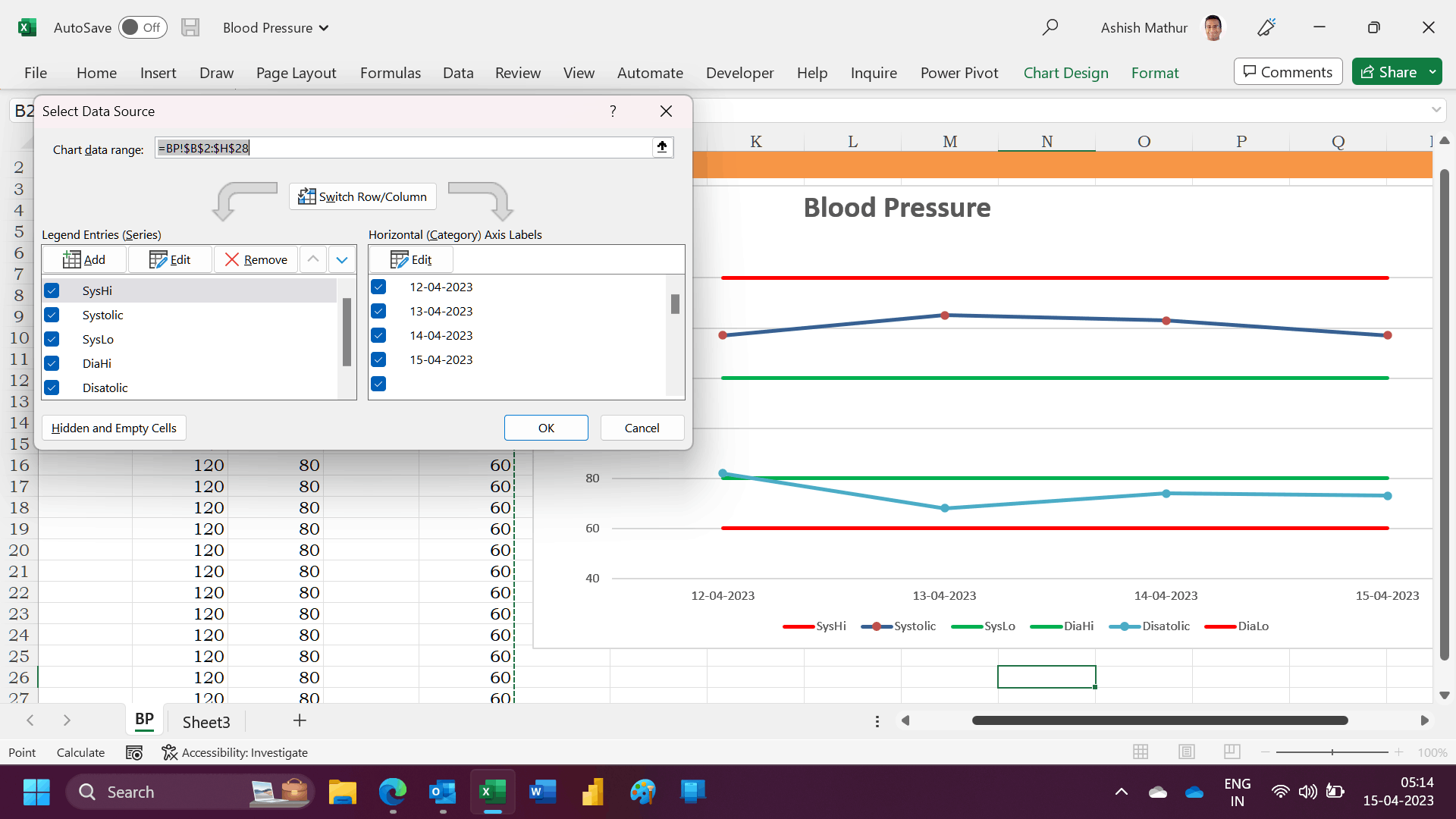Click the Save disk icon in title bar
The width and height of the screenshot is (1456, 819).
click(x=190, y=28)
